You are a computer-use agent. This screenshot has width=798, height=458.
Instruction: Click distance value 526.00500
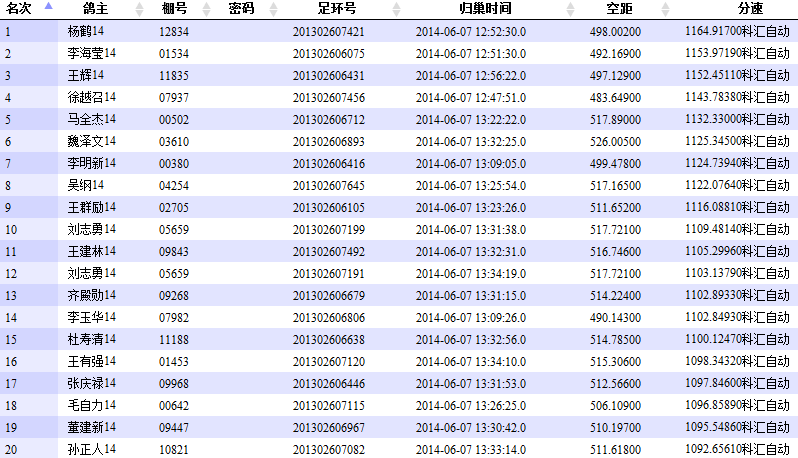(616, 141)
